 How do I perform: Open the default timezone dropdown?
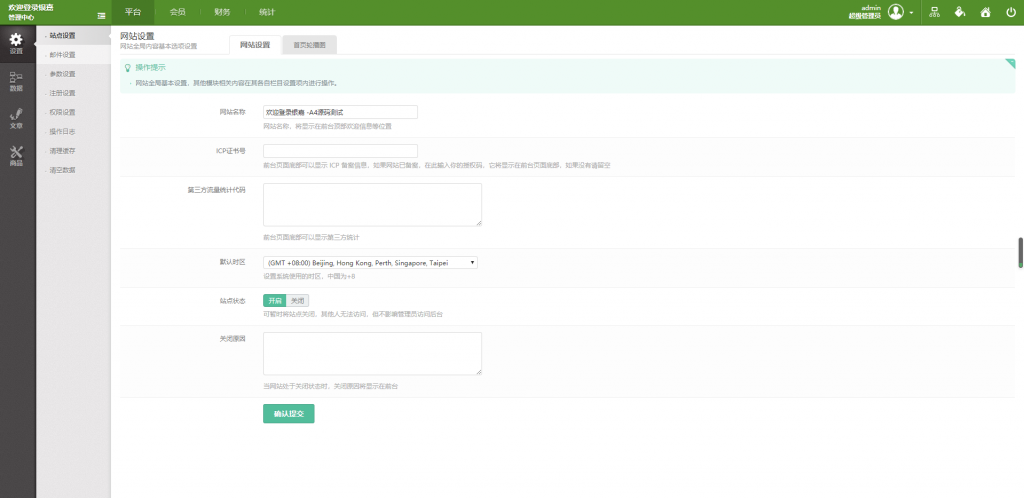tap(370, 263)
